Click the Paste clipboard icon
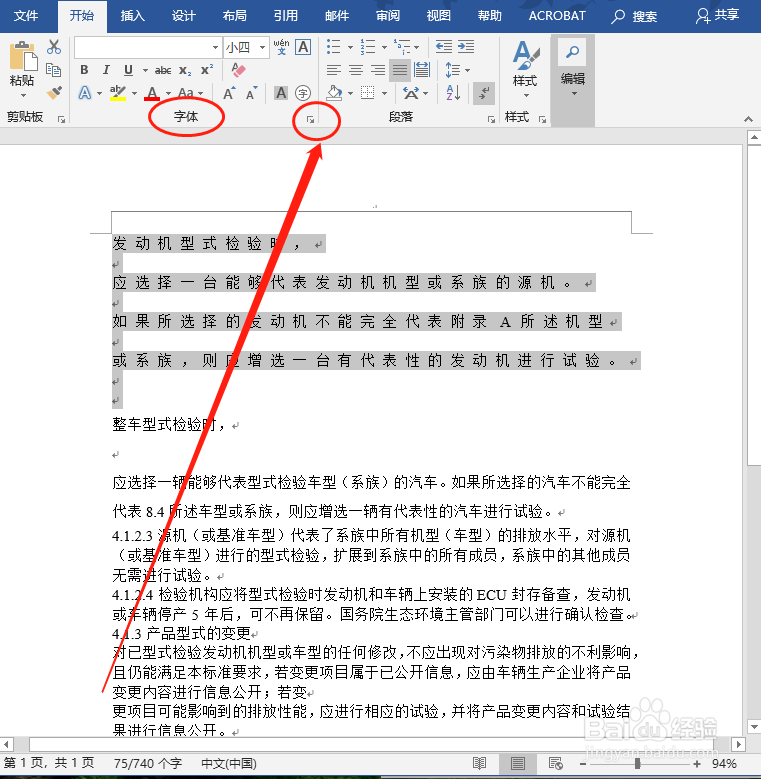This screenshot has height=779, width=761. coord(22,57)
